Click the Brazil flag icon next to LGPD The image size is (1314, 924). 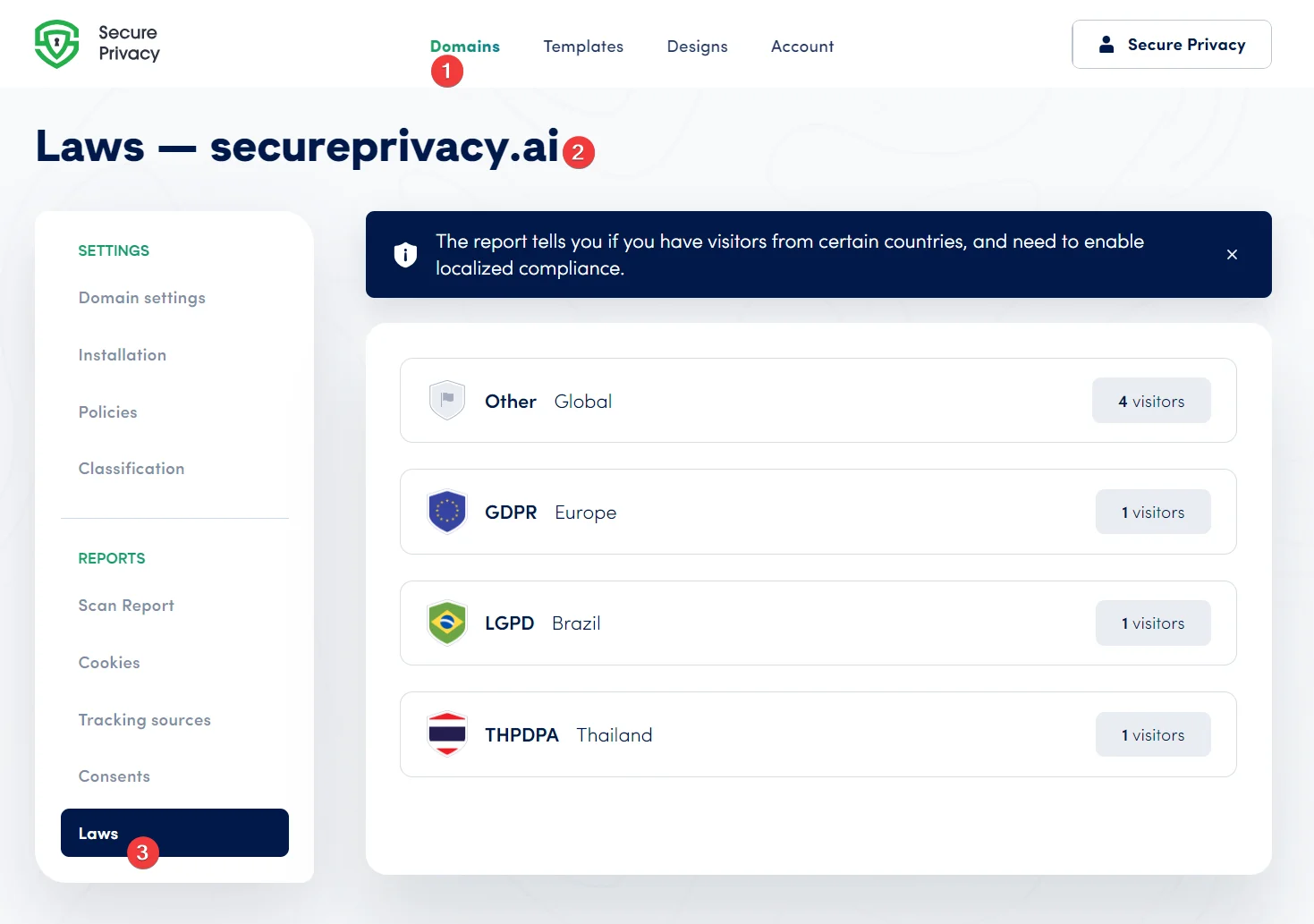tap(446, 623)
